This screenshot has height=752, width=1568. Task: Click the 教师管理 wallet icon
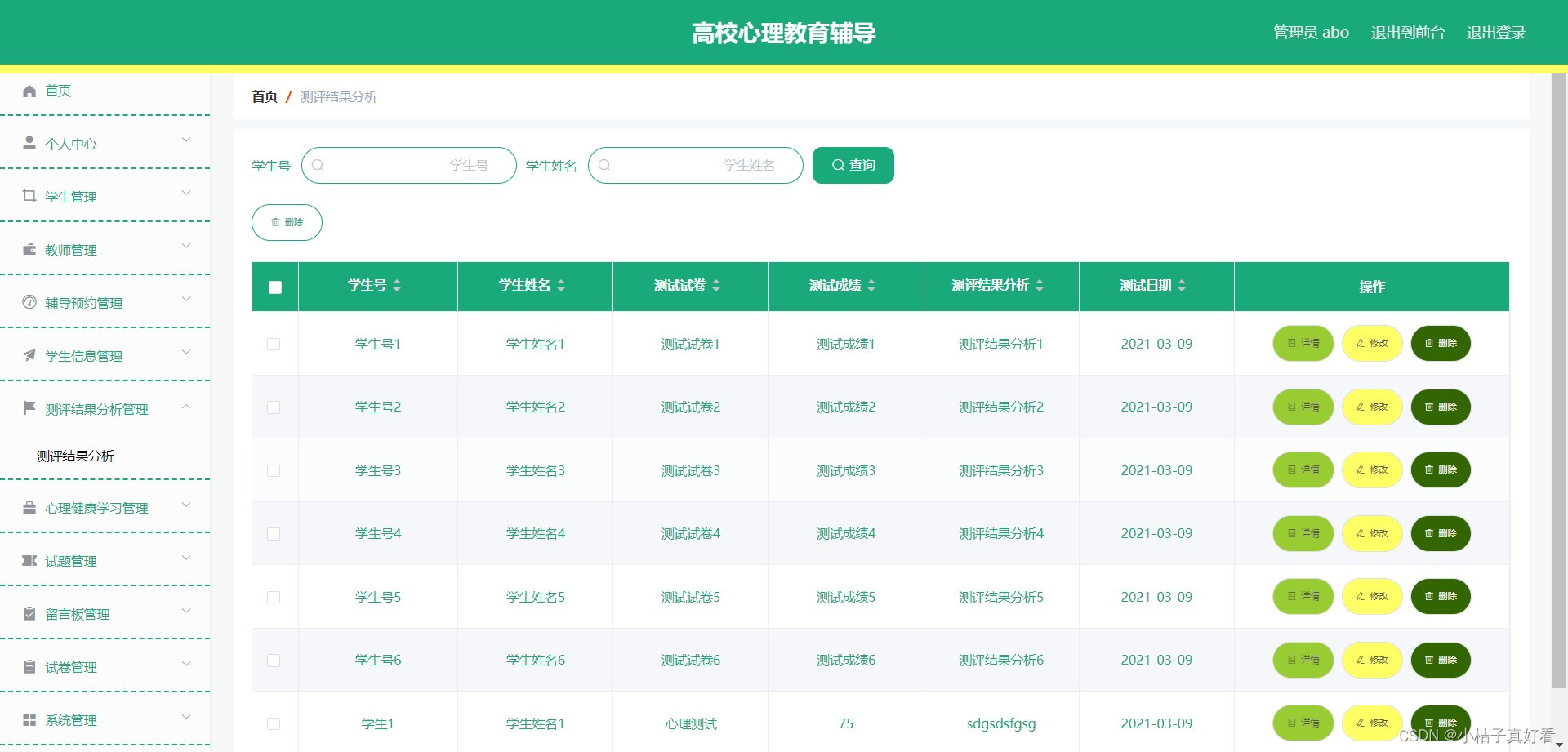point(29,249)
